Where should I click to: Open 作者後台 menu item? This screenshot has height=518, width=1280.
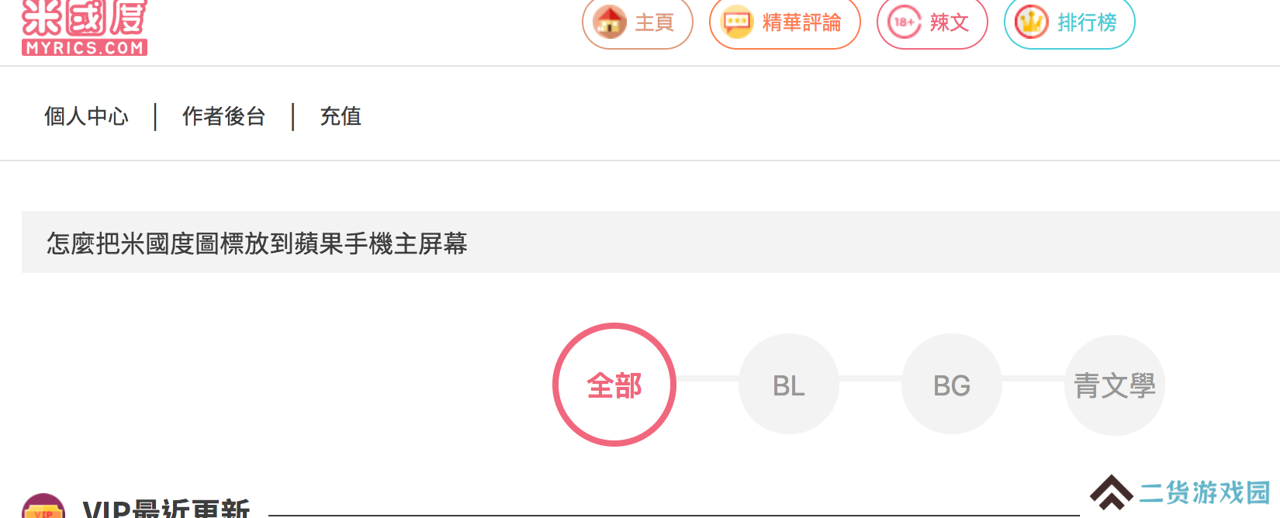224,117
